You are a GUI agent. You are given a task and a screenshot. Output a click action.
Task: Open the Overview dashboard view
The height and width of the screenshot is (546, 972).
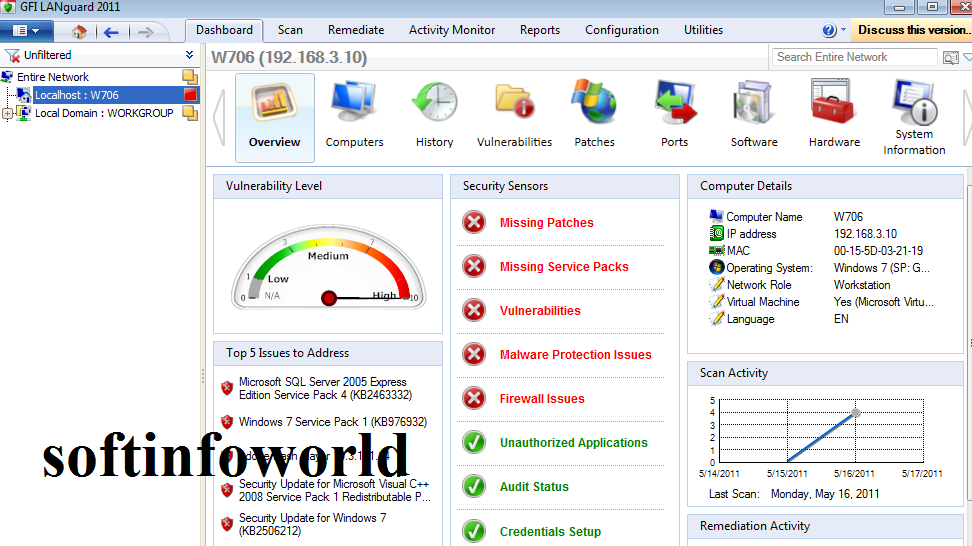(275, 118)
